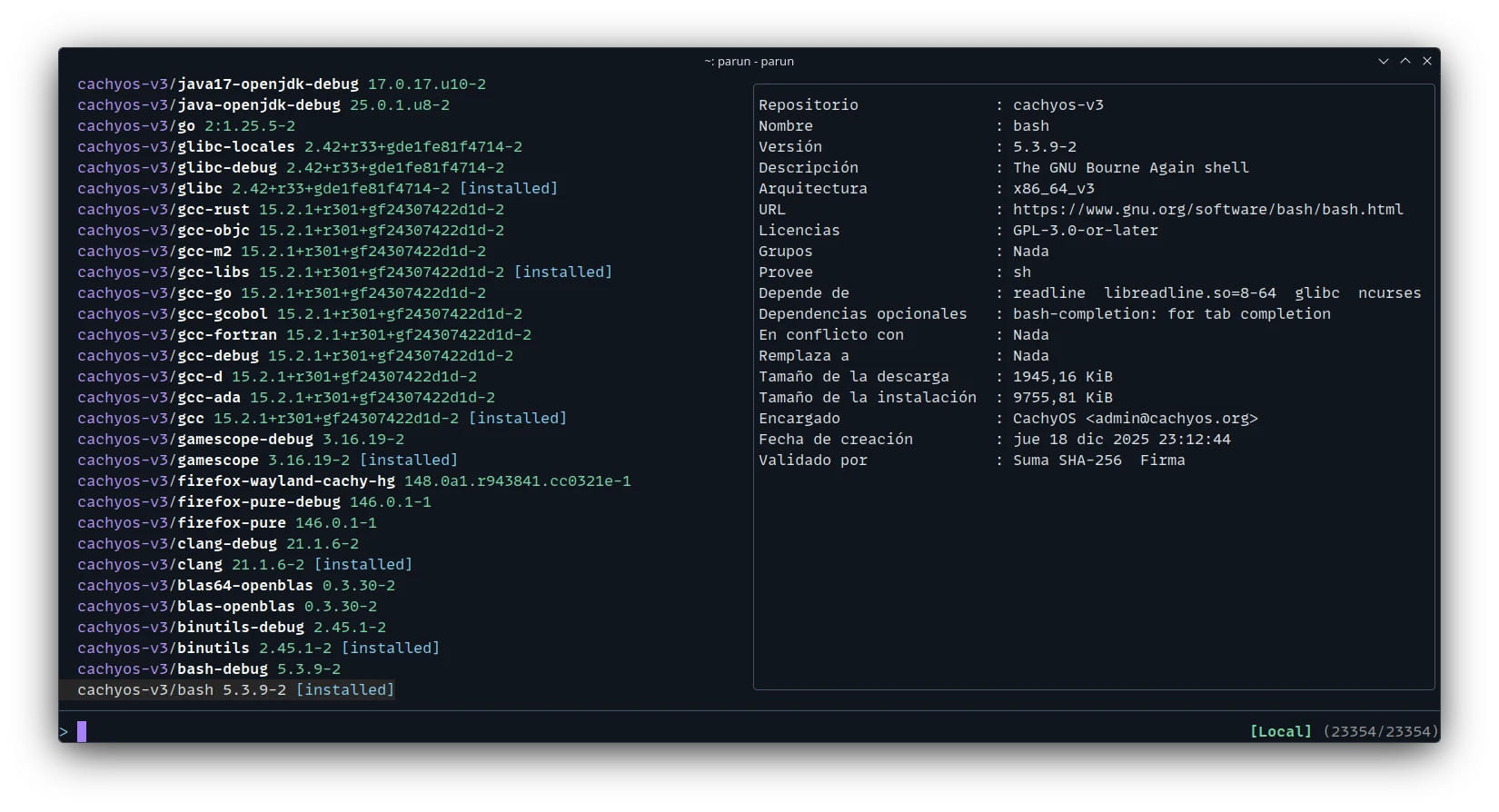The image size is (1499, 812).
Task: Select the cachyos-v3/glibc installed row
Action: (317, 189)
